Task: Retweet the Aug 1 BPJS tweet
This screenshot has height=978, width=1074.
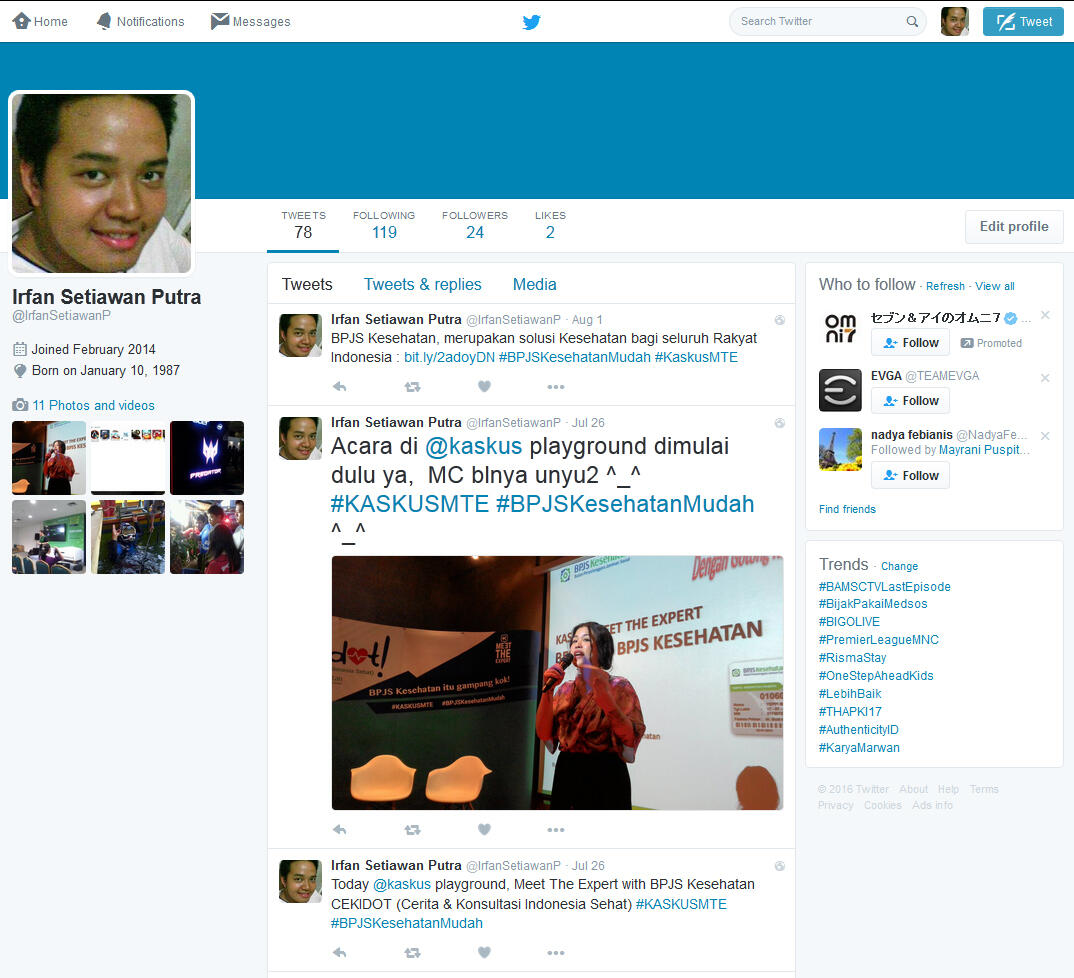Action: coord(412,386)
